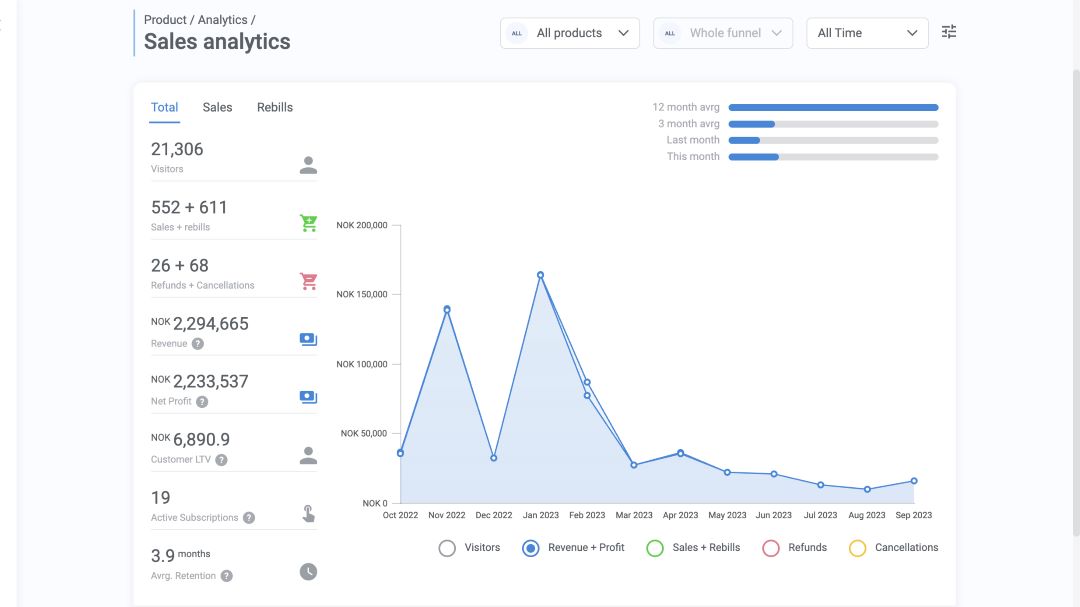
Task: Switch to the Rebills tab
Action: pos(275,107)
